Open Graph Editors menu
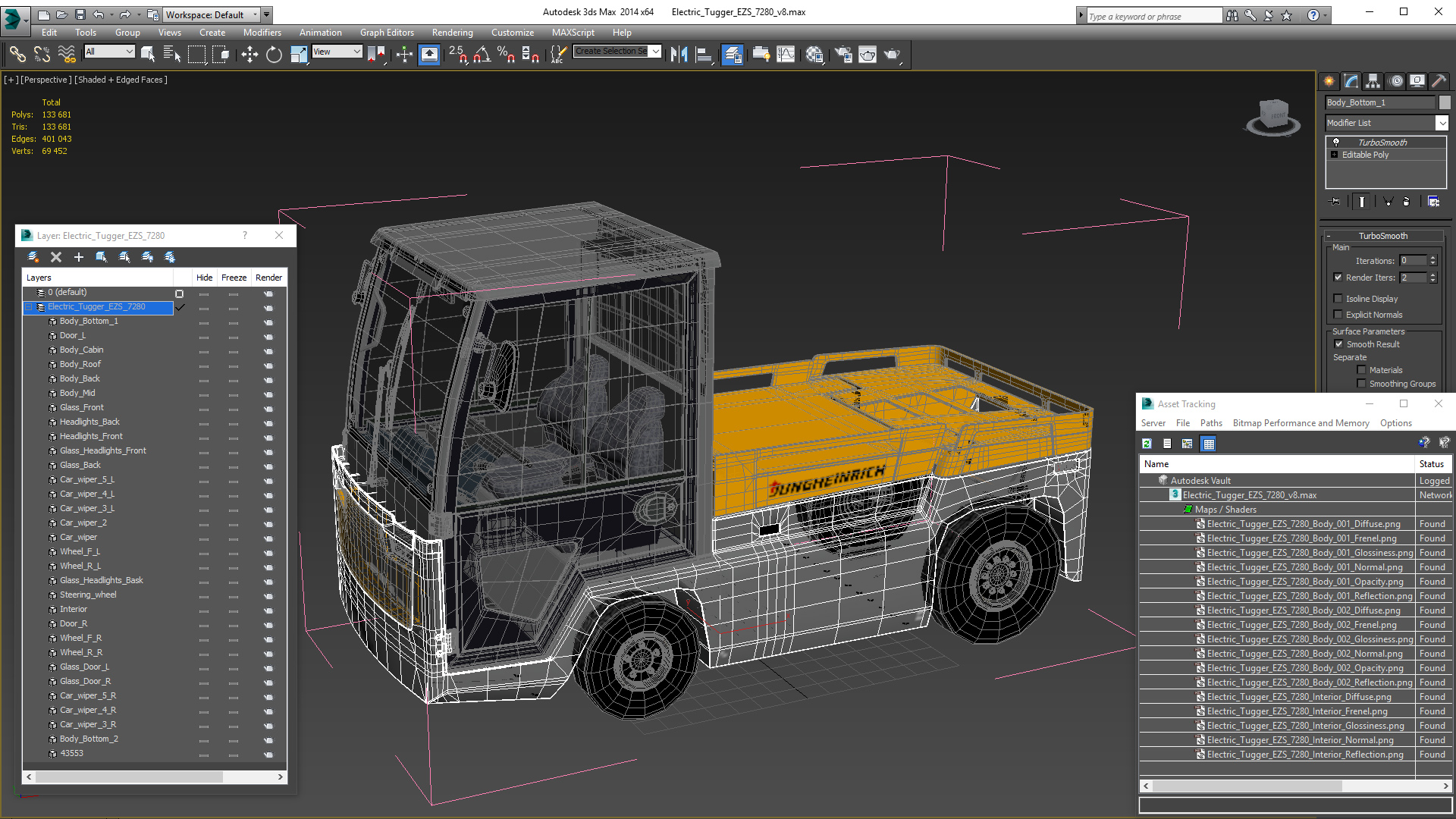 coord(387,33)
